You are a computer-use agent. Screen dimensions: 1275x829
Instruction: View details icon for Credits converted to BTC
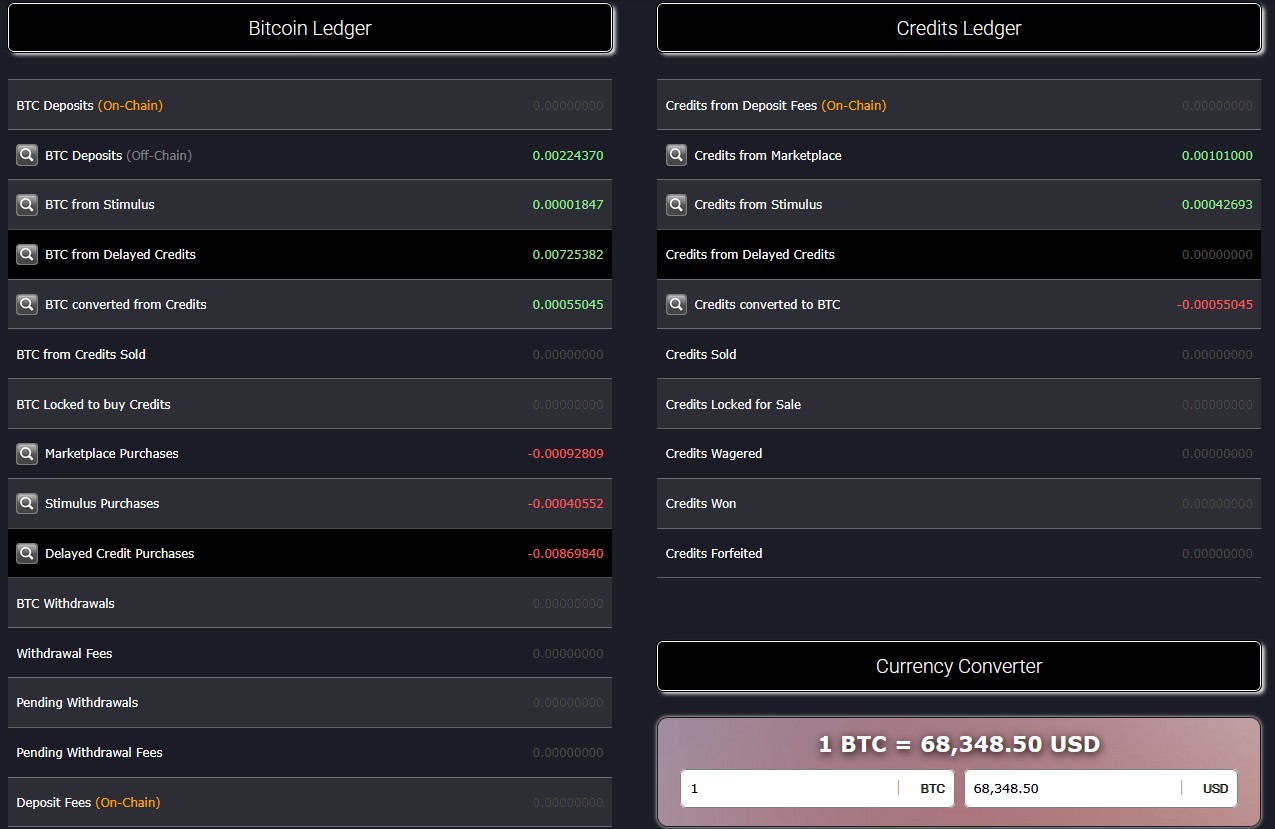click(x=677, y=304)
